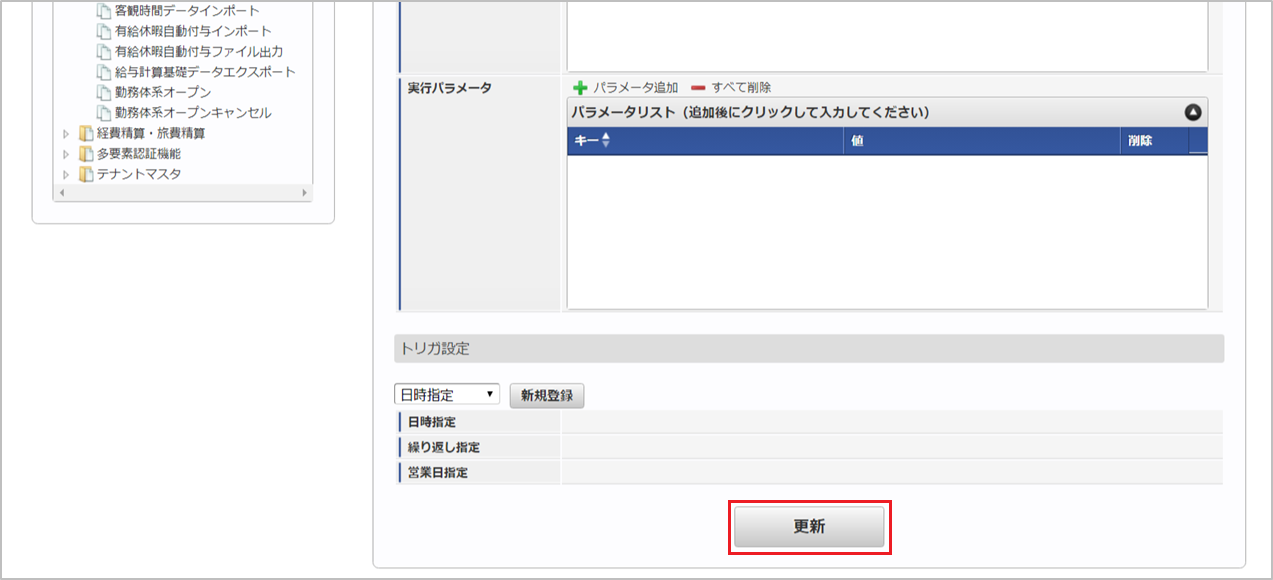The height and width of the screenshot is (580, 1273).
Task: Click the 営業日指定 row label
Action: coord(437,472)
